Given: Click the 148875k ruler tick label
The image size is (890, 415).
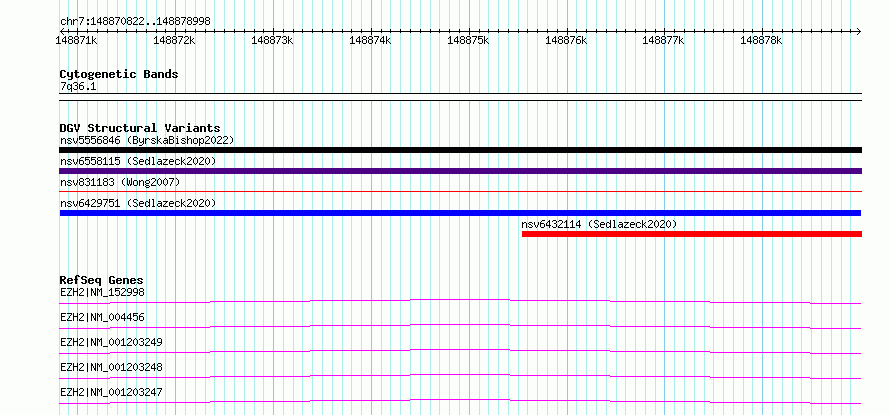Looking at the screenshot, I should pyautogui.click(x=468, y=40).
